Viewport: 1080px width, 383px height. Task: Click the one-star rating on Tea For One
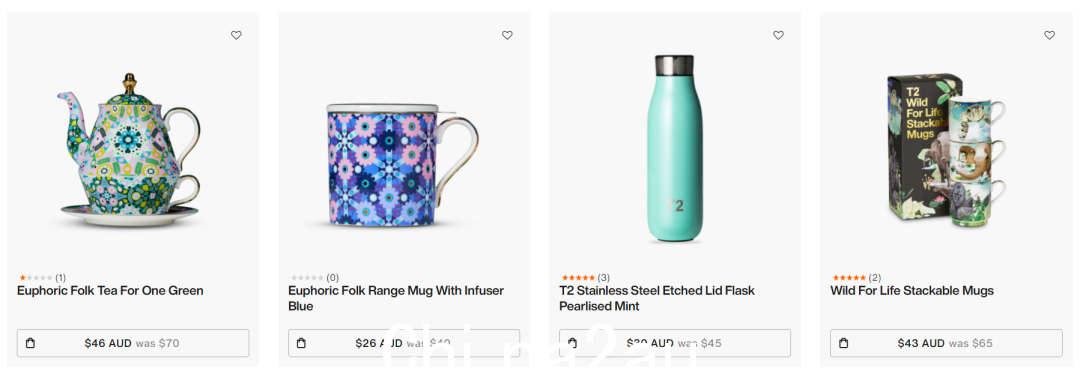point(36,278)
